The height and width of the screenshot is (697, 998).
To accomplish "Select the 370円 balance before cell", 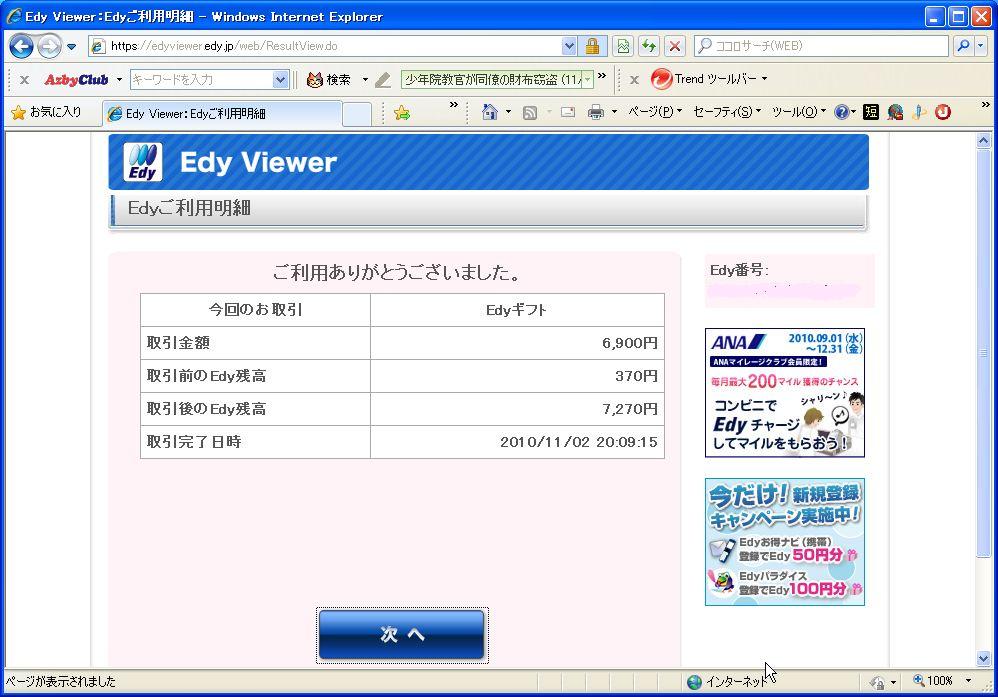I will (x=517, y=376).
